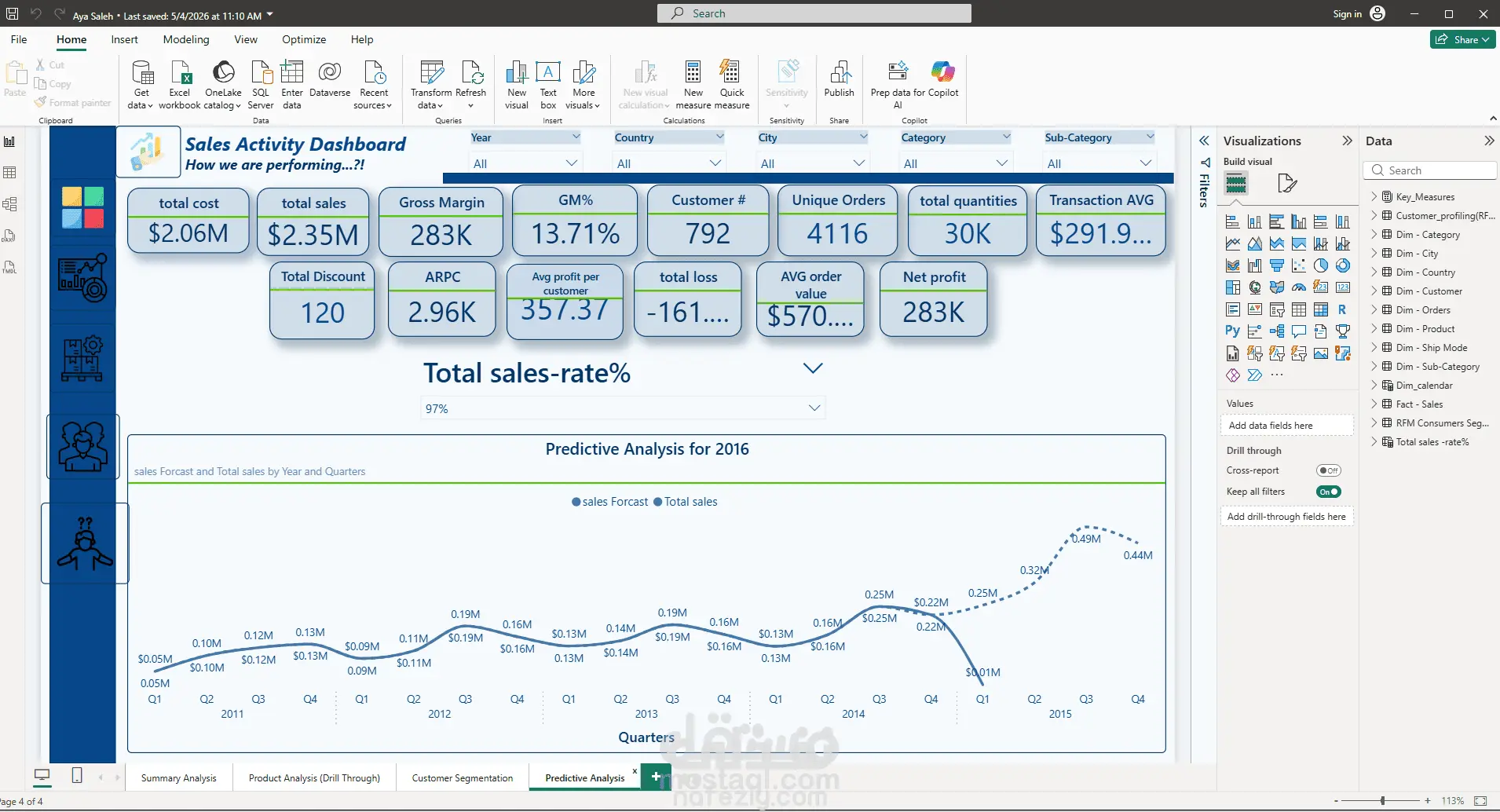Open the Modeling ribbon tab

(x=186, y=39)
